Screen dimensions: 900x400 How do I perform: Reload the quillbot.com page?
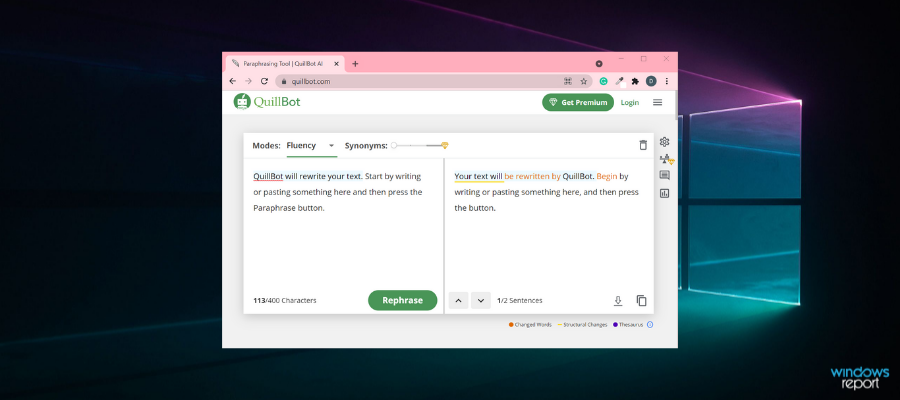coord(265,81)
